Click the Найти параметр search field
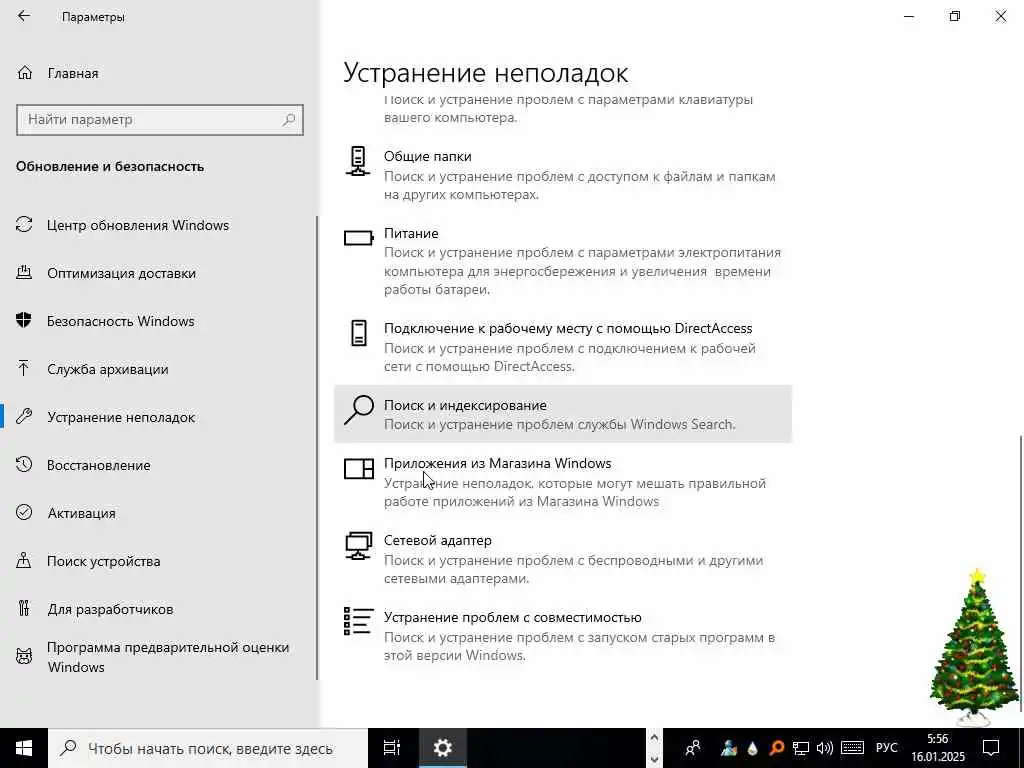The width and height of the screenshot is (1024, 768). tap(159, 120)
